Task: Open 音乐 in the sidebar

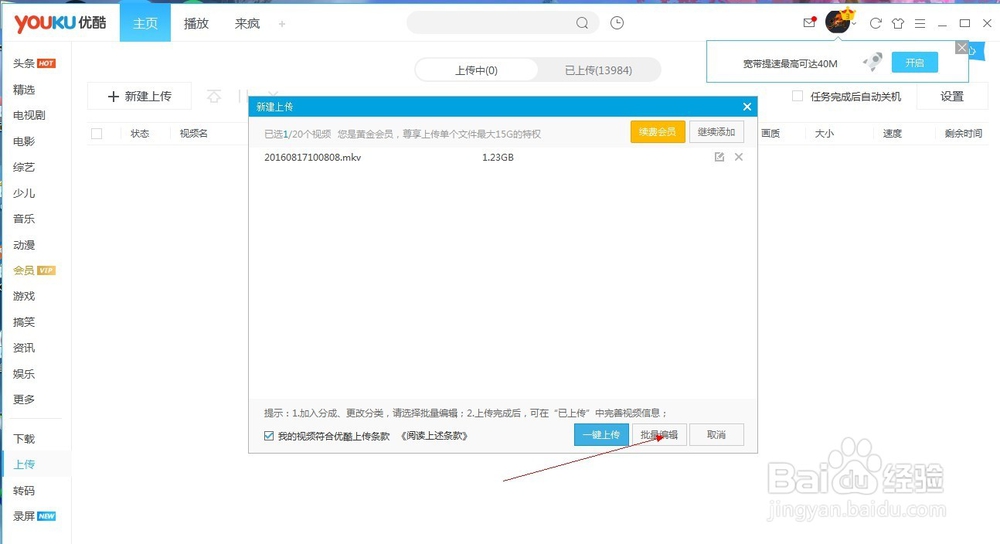Action: [24, 219]
